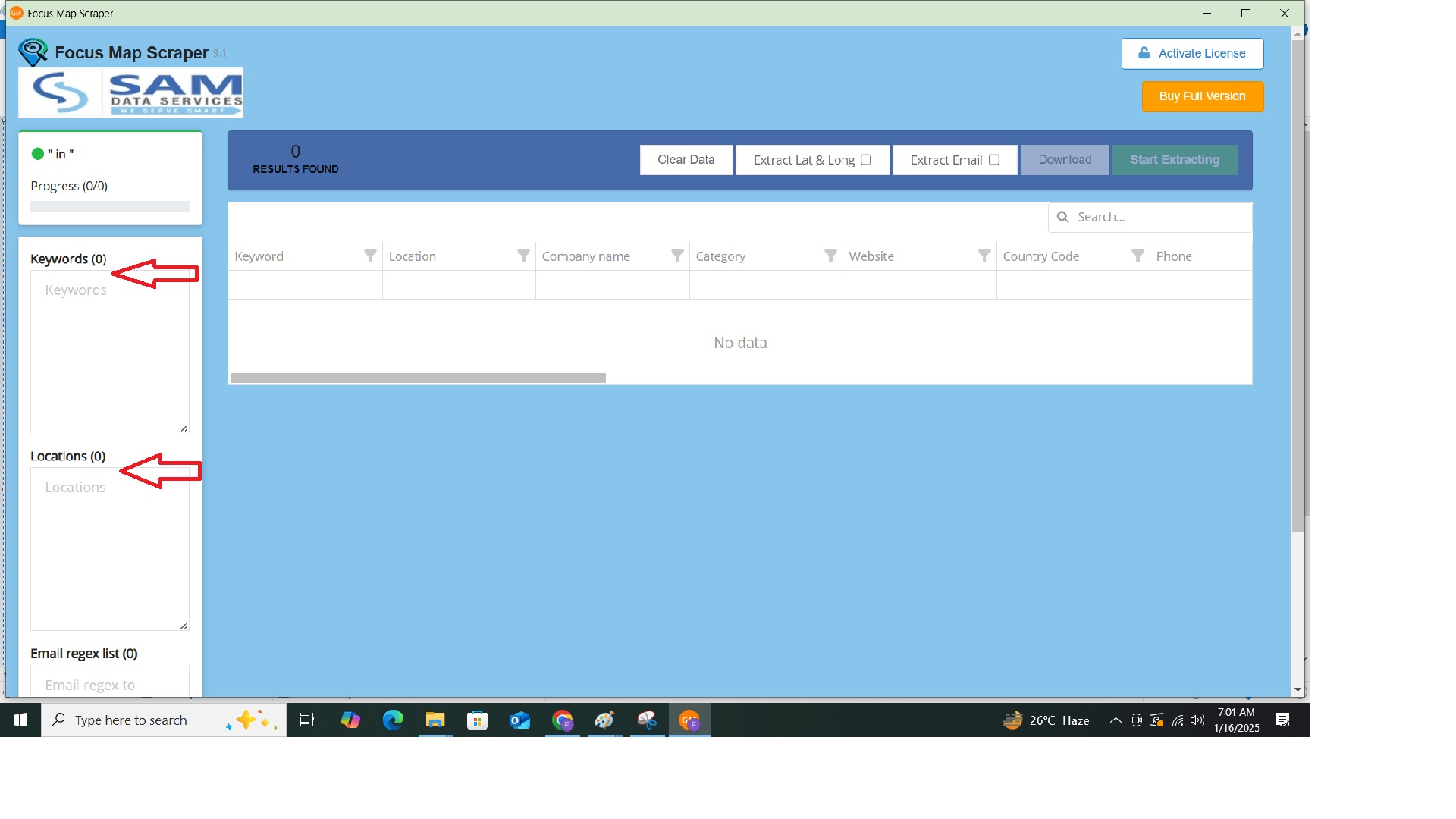Open the Company name filter icon

click(677, 256)
